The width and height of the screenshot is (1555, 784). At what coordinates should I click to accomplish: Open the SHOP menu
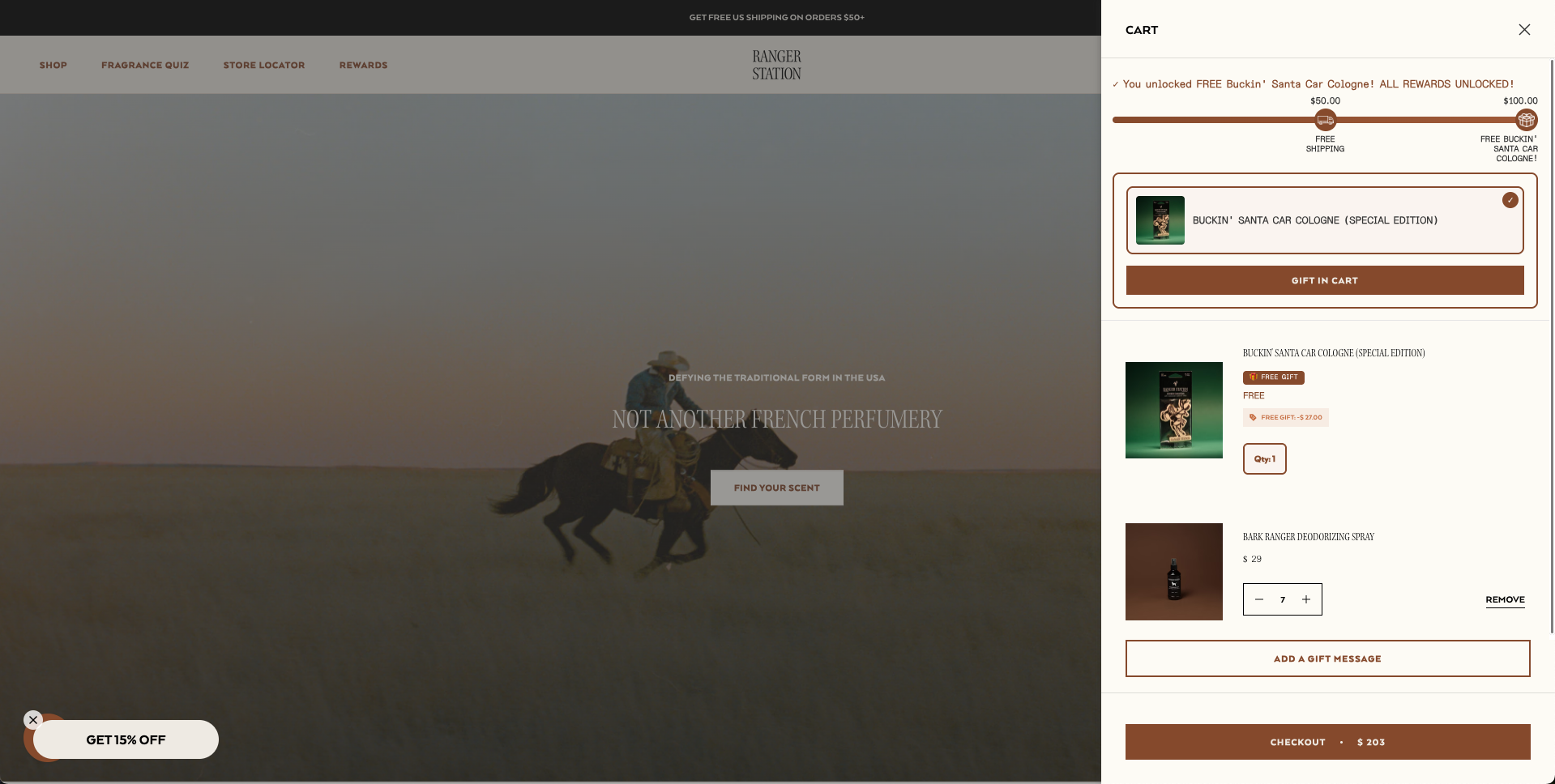53,65
